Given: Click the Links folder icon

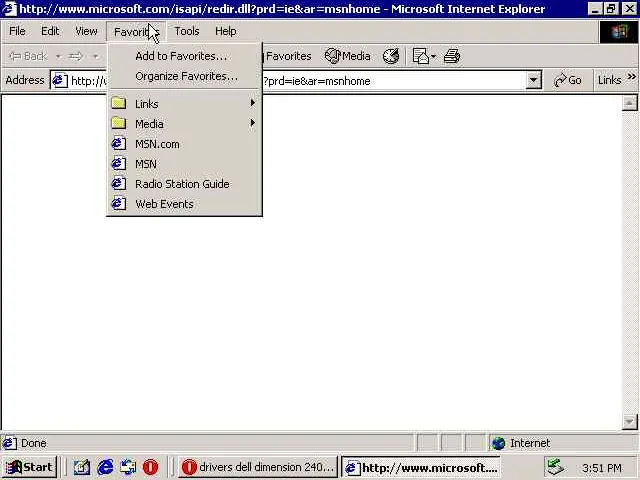Looking at the screenshot, I should (118, 103).
